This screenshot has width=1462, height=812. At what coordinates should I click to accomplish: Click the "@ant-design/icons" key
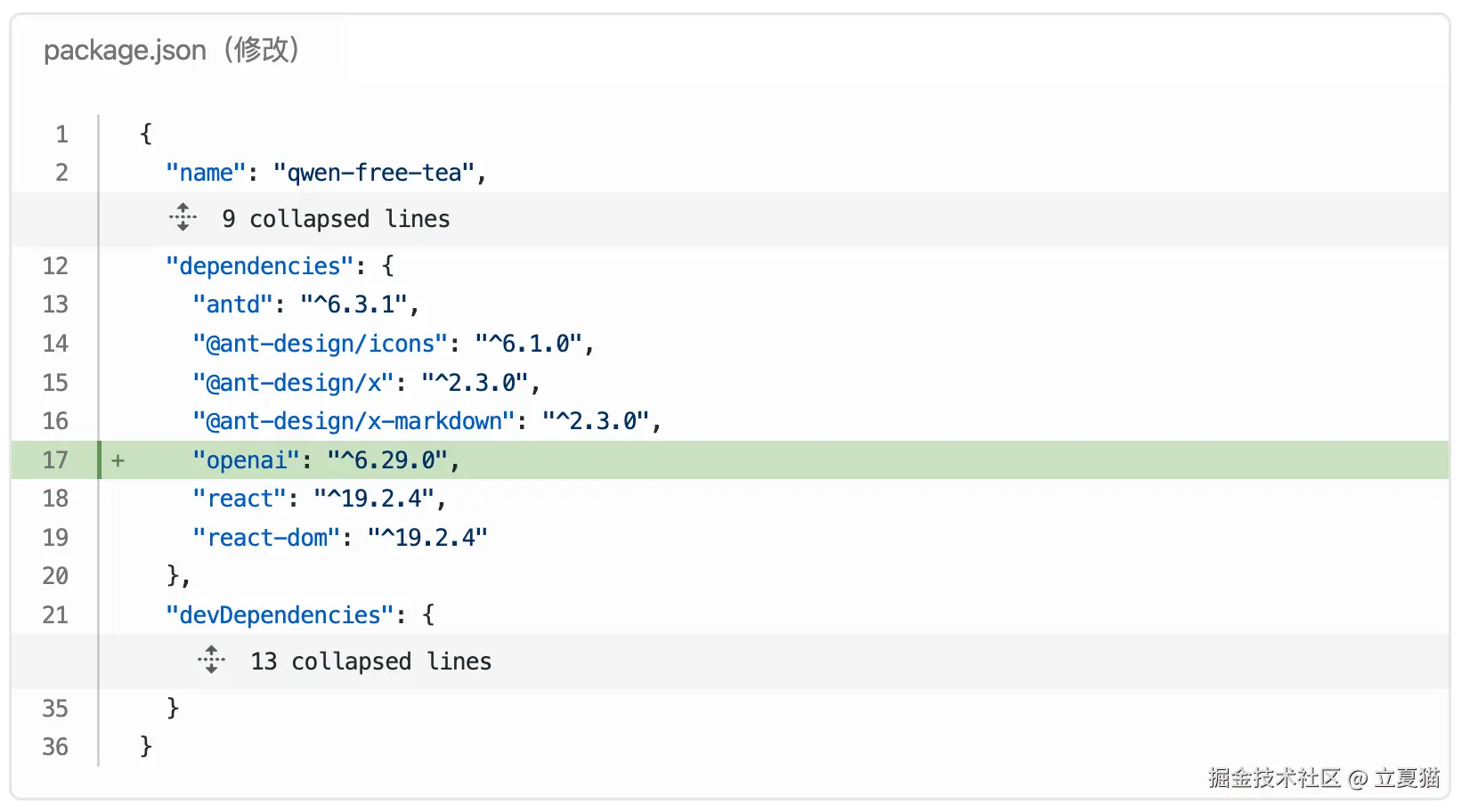(x=320, y=344)
